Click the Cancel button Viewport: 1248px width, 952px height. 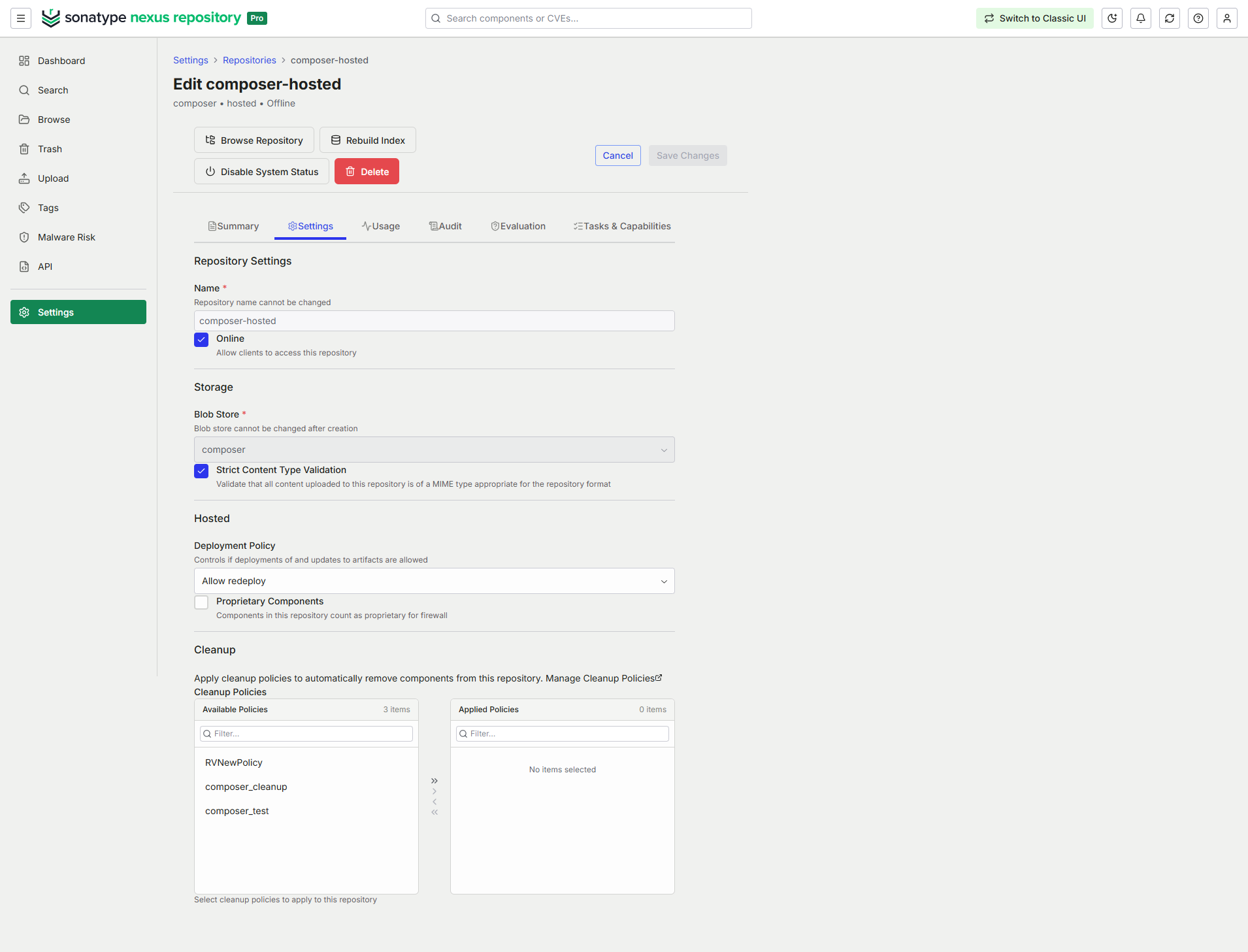click(x=618, y=156)
